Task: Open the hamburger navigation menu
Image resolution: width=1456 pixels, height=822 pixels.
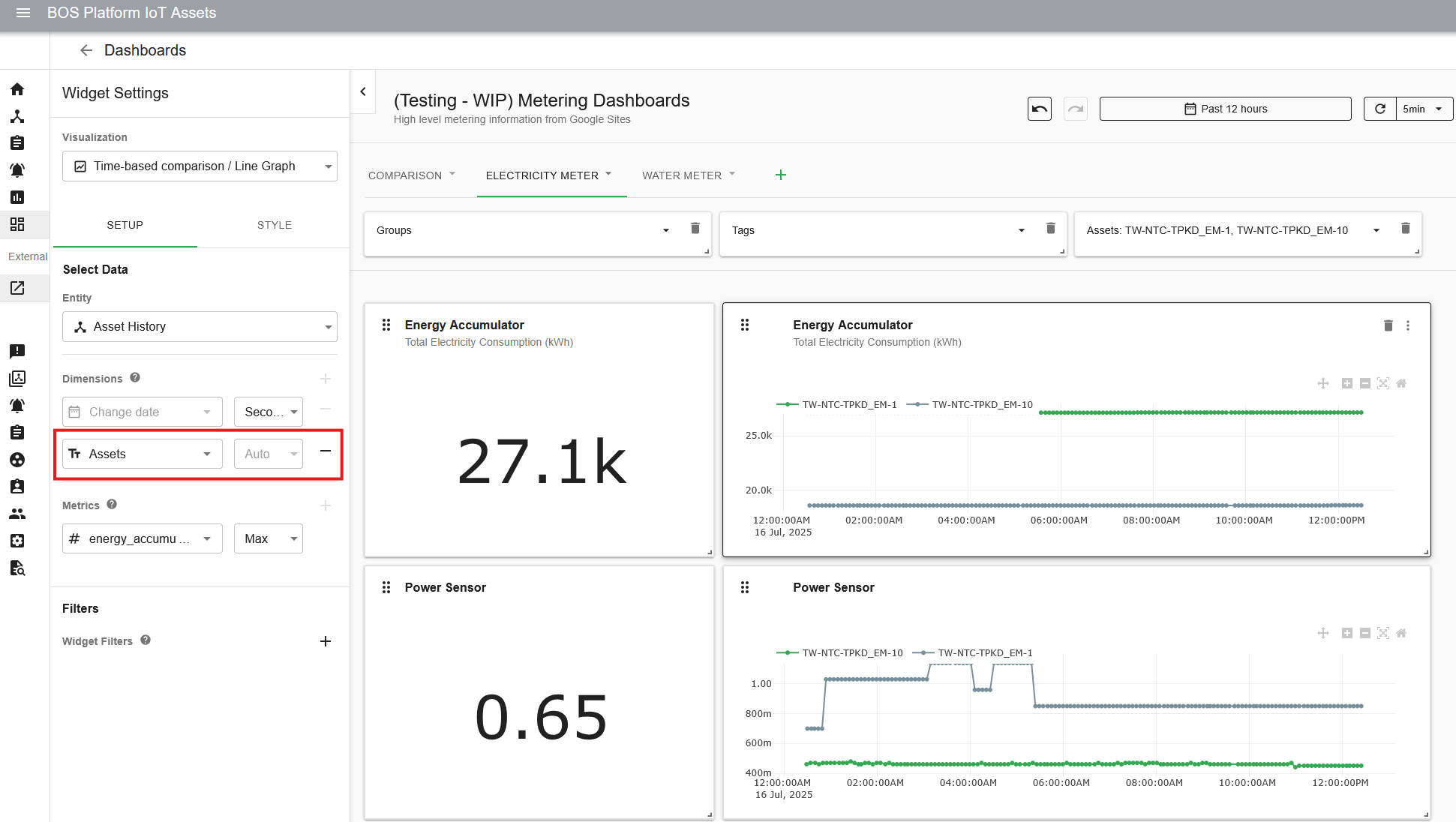Action: point(23,13)
